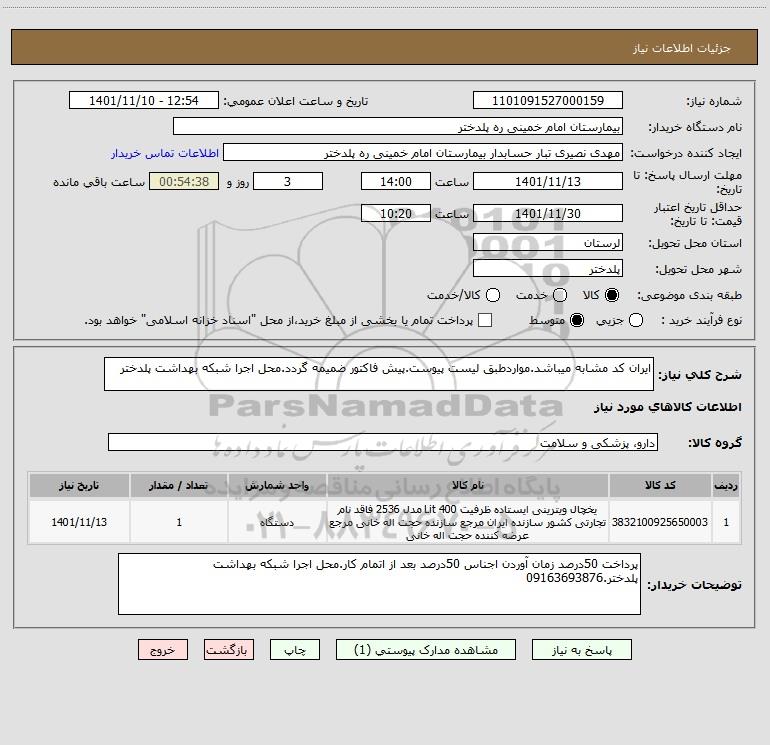This screenshot has width=770, height=745.
Task: Click the اطلاعات کالاهای مورد نیاز heading
Action: tap(667, 407)
